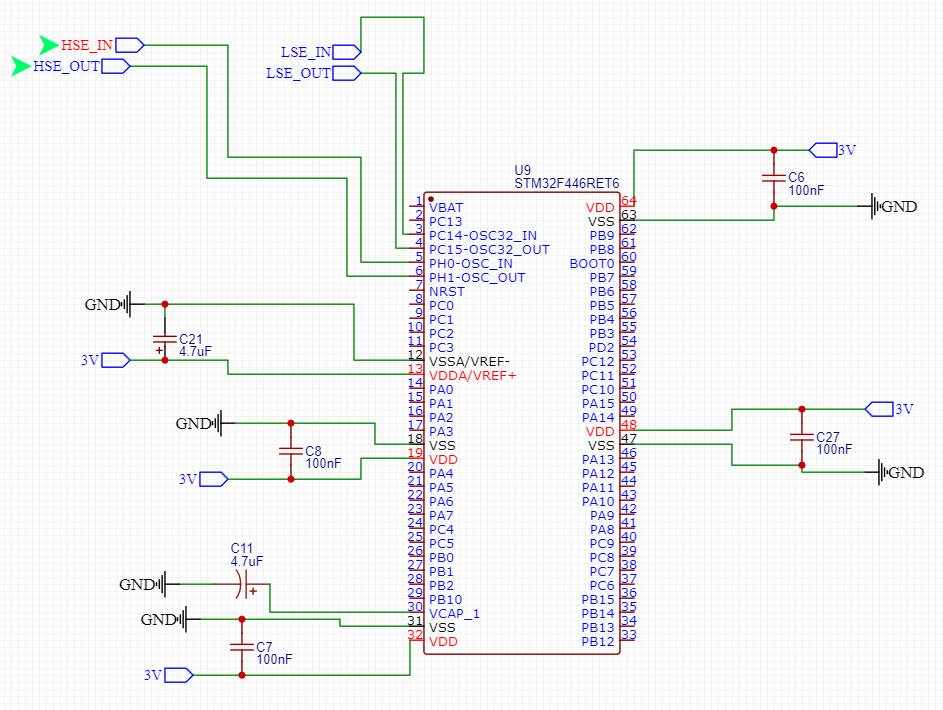Click the PH1-OSC_OUT pin label

pyautogui.click(x=477, y=278)
